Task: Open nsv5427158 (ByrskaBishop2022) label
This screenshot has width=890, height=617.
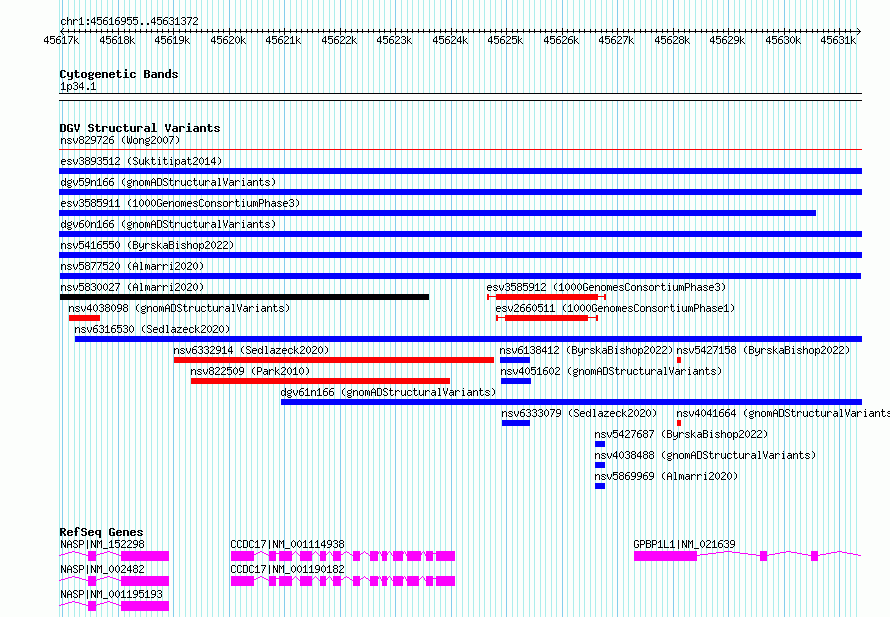Action: click(x=763, y=350)
